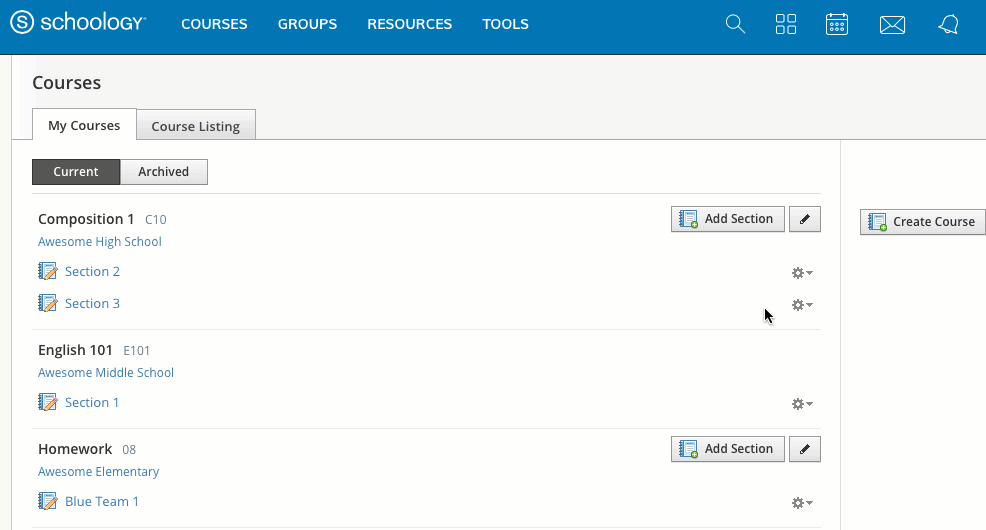
Task: Open the Resources menu
Action: pyautogui.click(x=409, y=24)
